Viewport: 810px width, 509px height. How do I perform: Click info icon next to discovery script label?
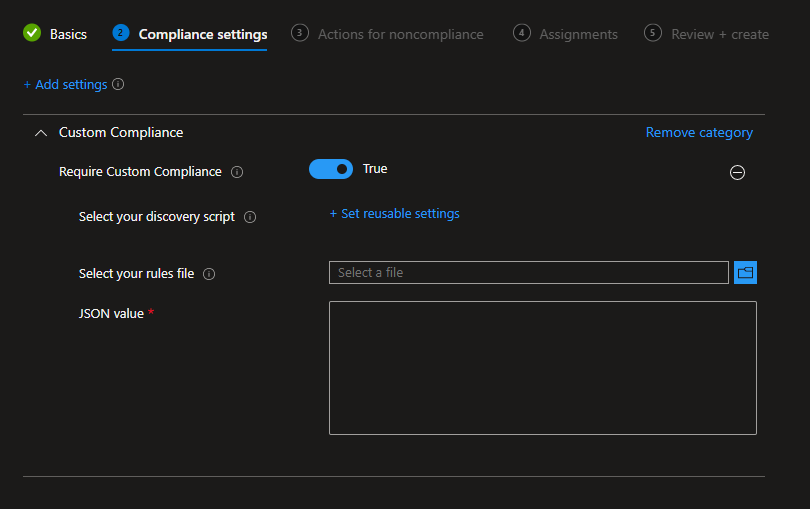(x=250, y=217)
